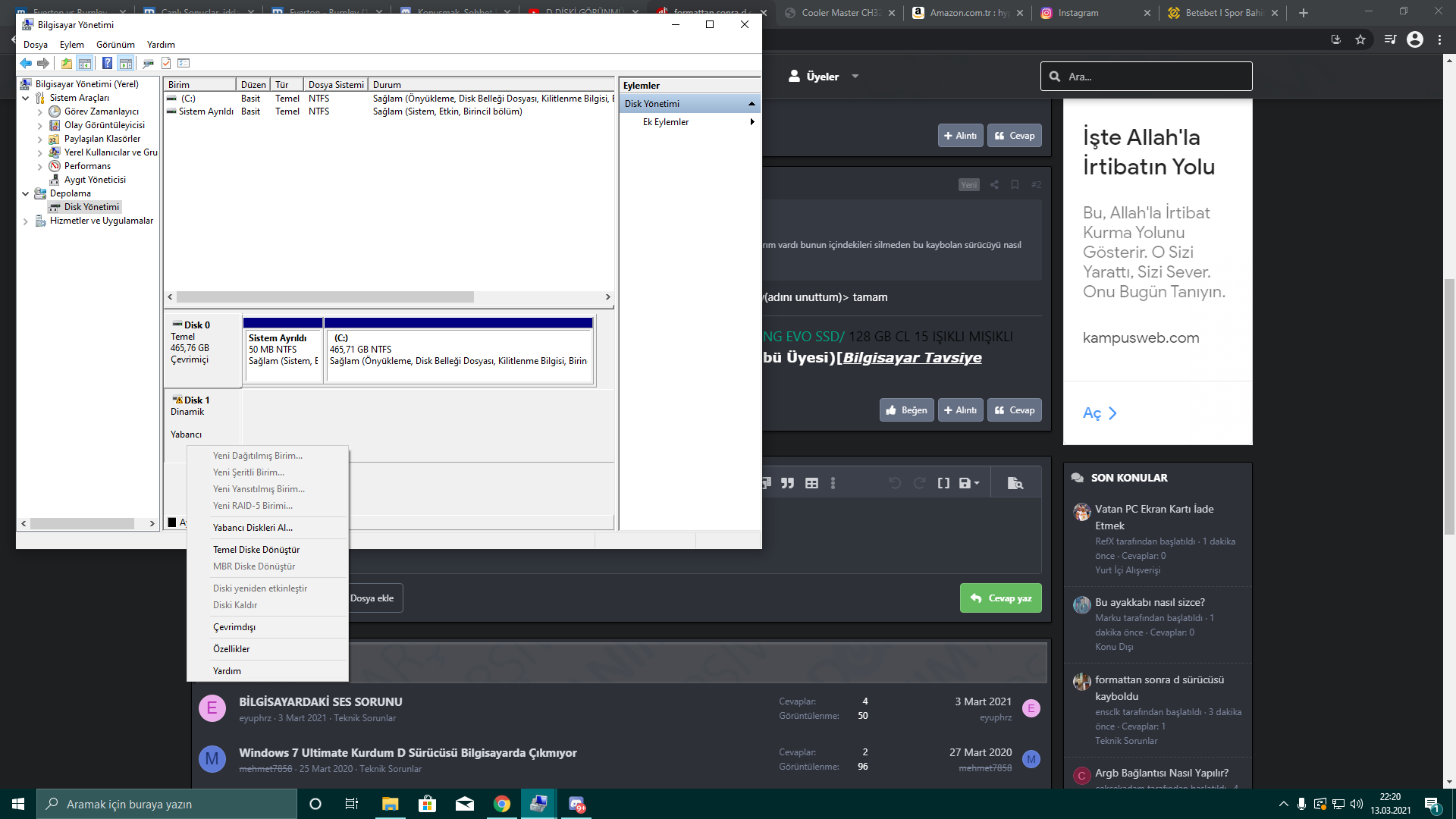The height and width of the screenshot is (819, 1456).
Task: Click the folder Up one level icon
Action: tap(67, 64)
